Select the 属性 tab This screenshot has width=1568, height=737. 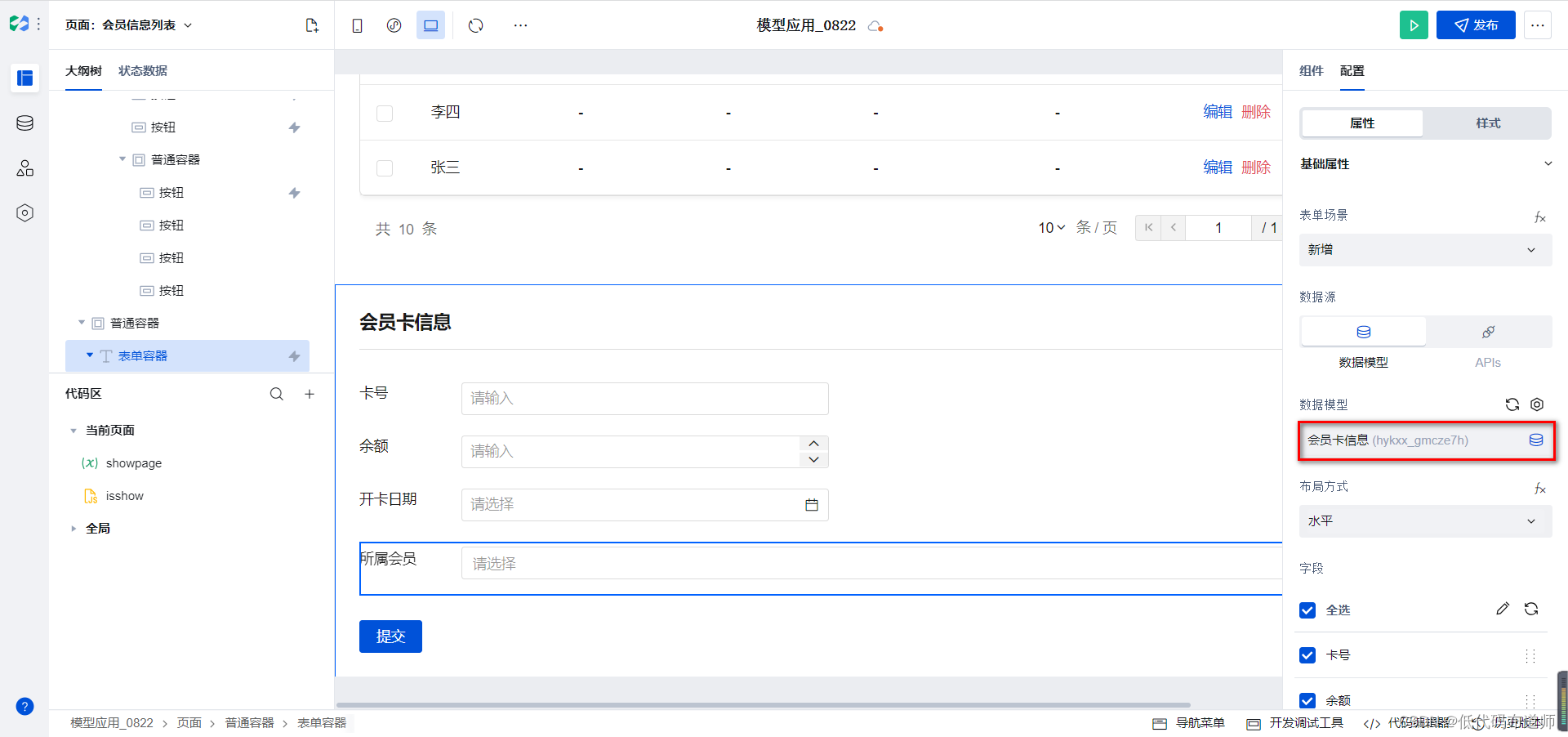click(1362, 123)
